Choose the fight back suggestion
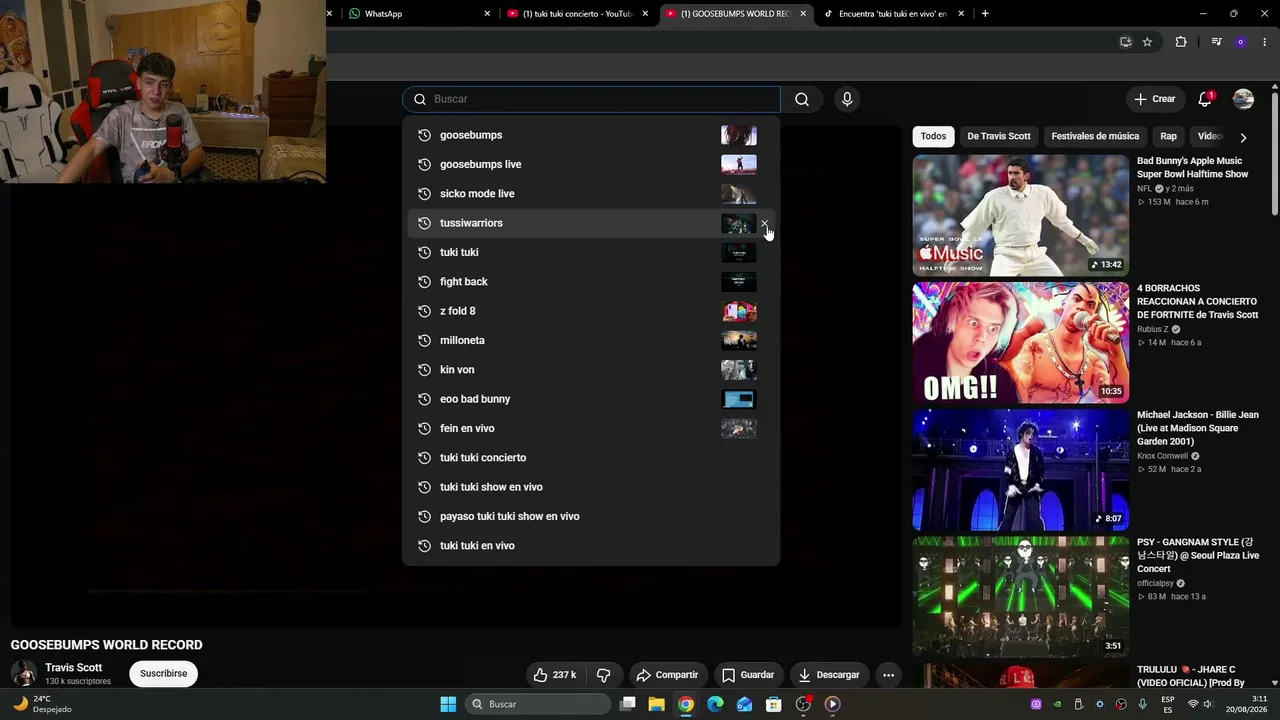The width and height of the screenshot is (1280, 720). 591,282
